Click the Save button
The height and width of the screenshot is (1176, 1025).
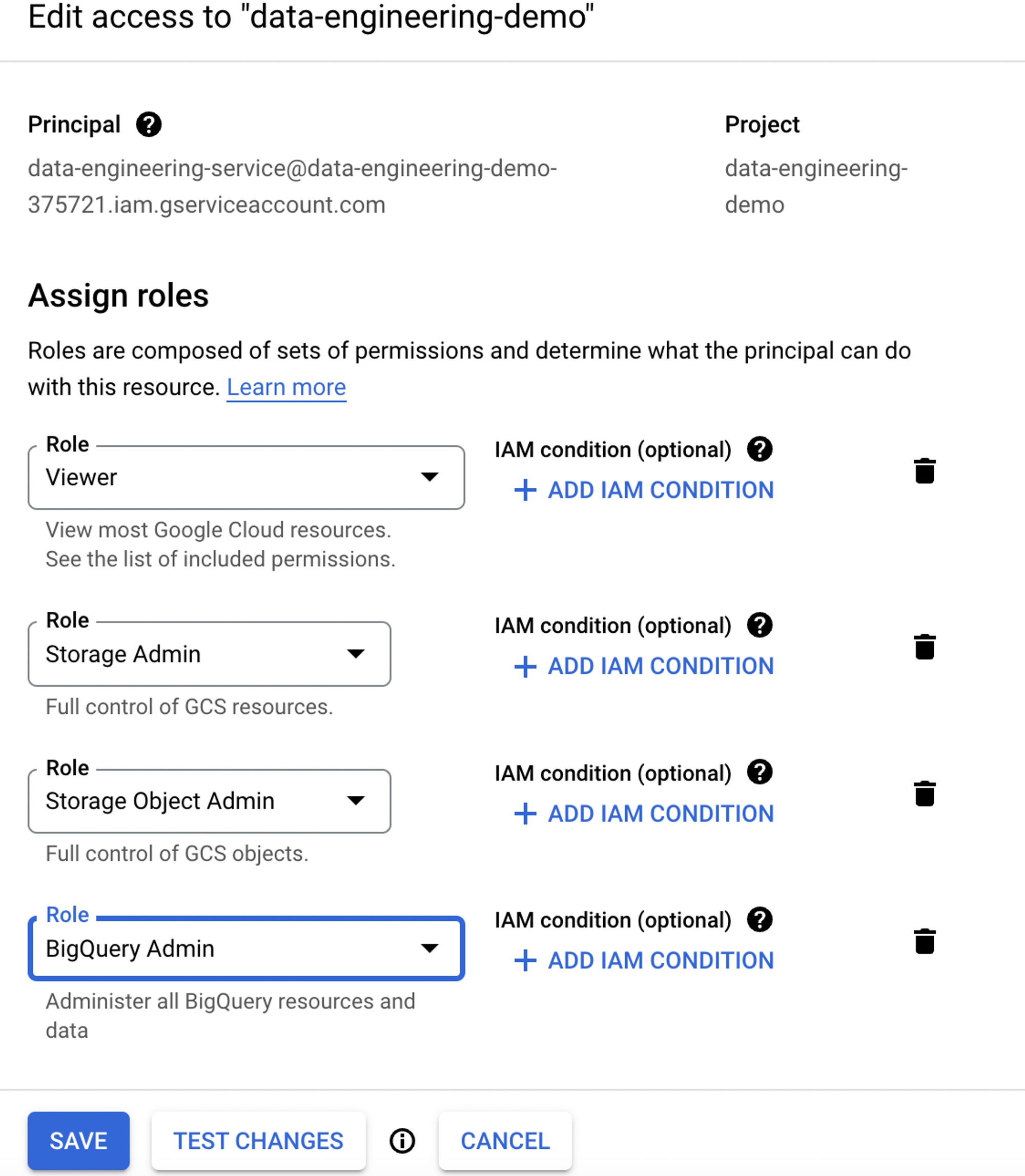[x=78, y=1141]
